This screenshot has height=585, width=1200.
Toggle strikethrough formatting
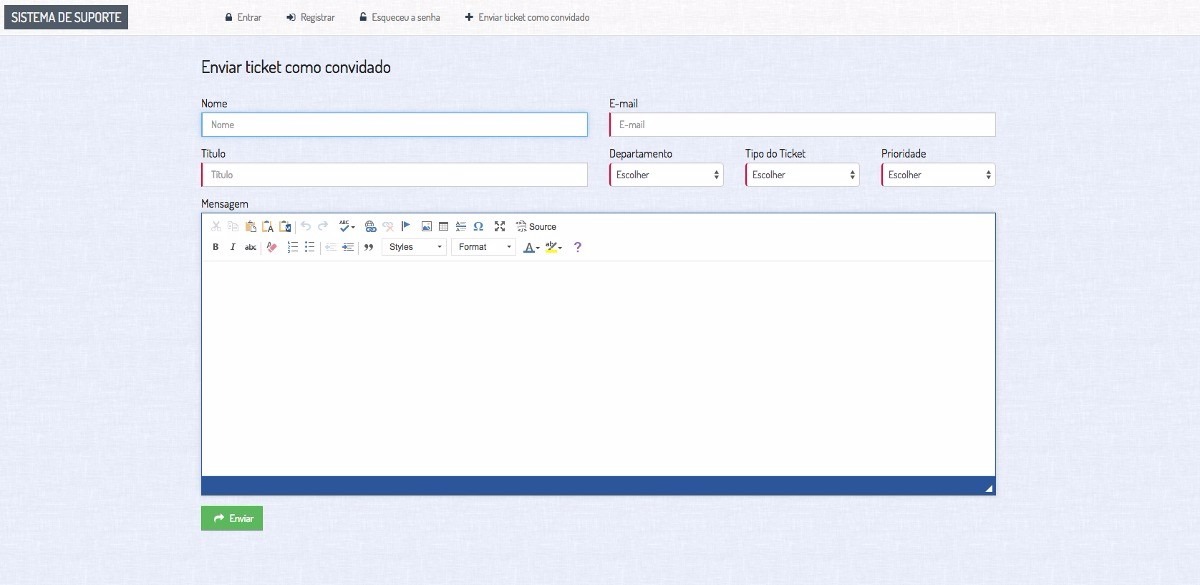pyautogui.click(x=250, y=247)
